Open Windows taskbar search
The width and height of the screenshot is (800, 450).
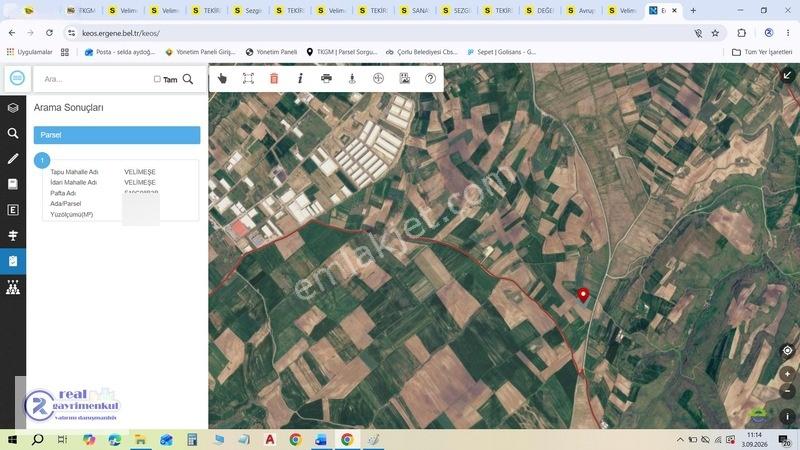tap(37, 439)
